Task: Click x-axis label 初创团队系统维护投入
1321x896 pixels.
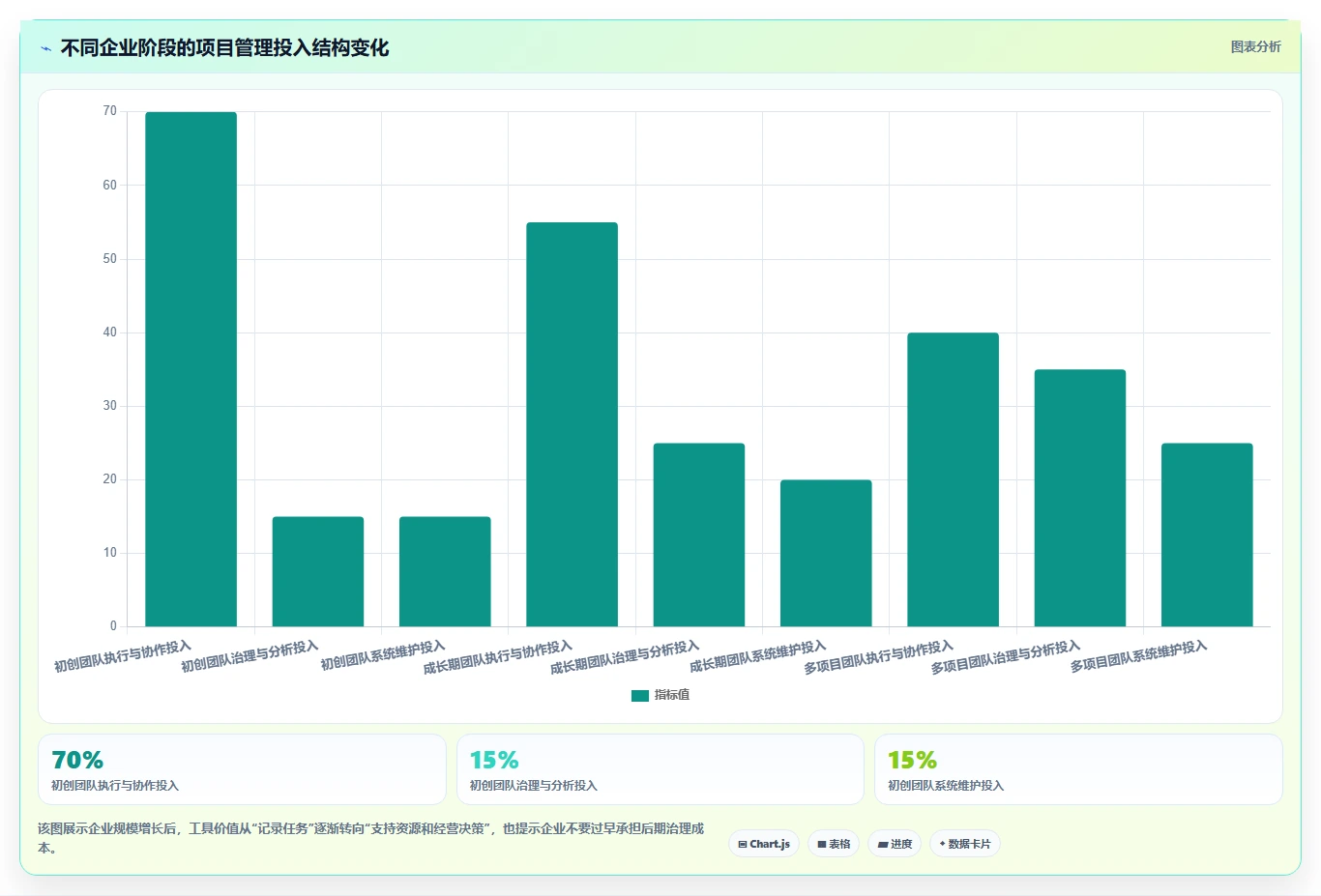Action: (383, 655)
